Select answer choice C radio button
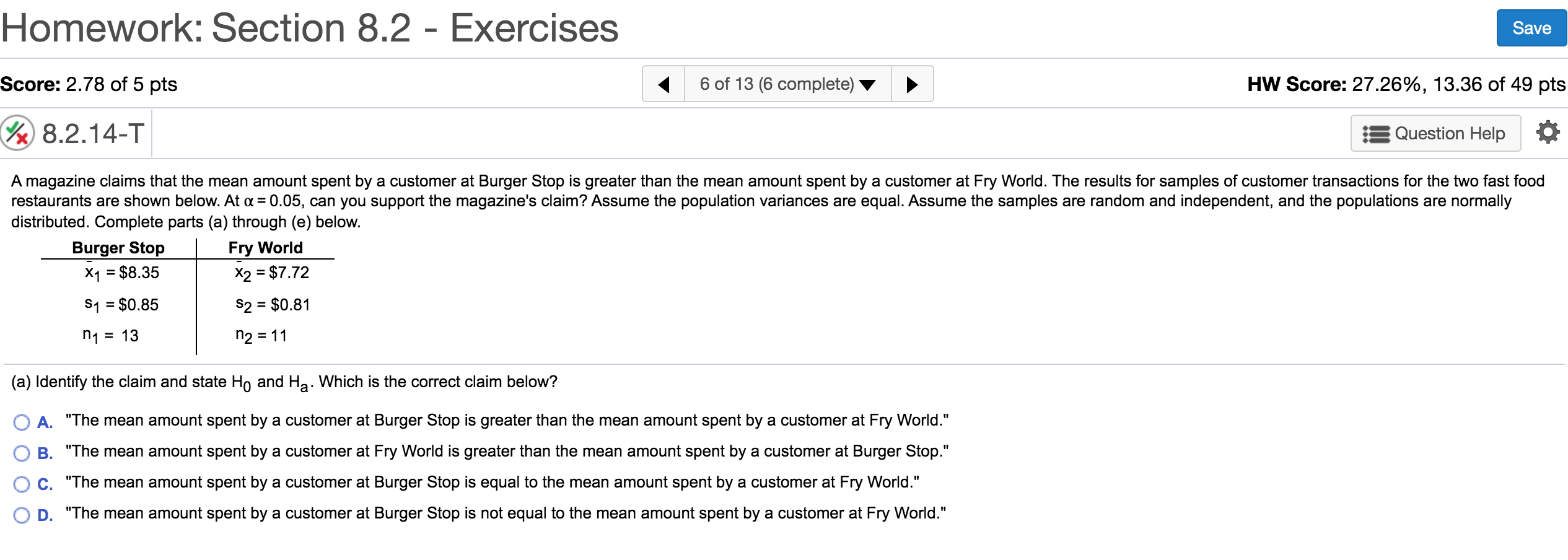This screenshot has width=1568, height=560. pos(22,484)
